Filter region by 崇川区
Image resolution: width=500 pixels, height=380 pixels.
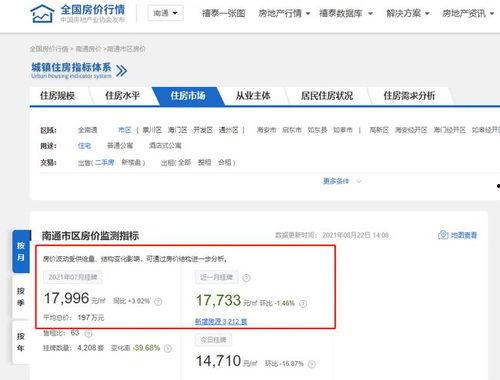click(x=152, y=130)
